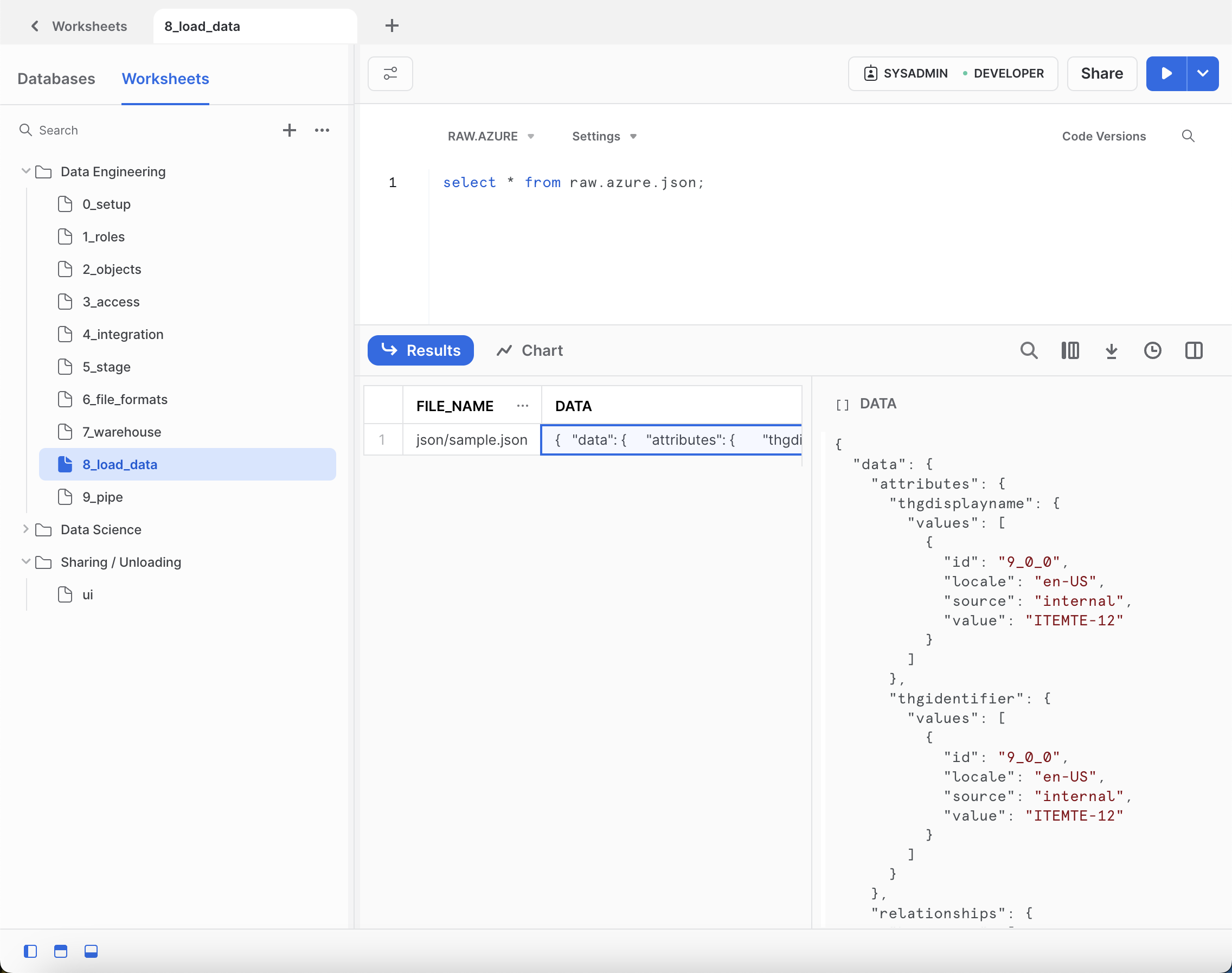The image size is (1232, 973).
Task: Click the SQL query text line
Action: [574, 182]
